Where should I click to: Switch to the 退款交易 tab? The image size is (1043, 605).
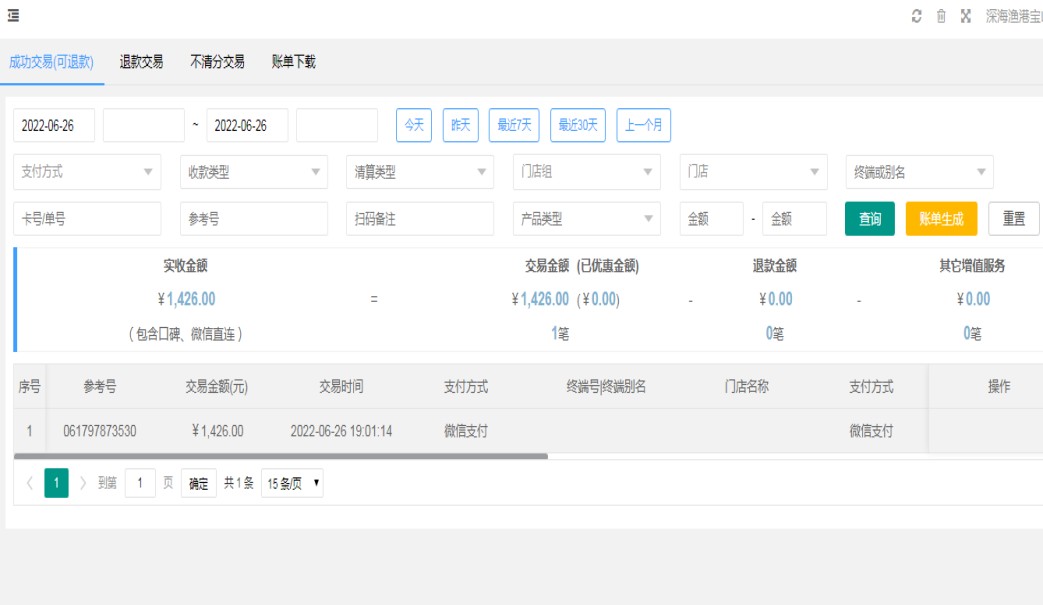pos(141,62)
